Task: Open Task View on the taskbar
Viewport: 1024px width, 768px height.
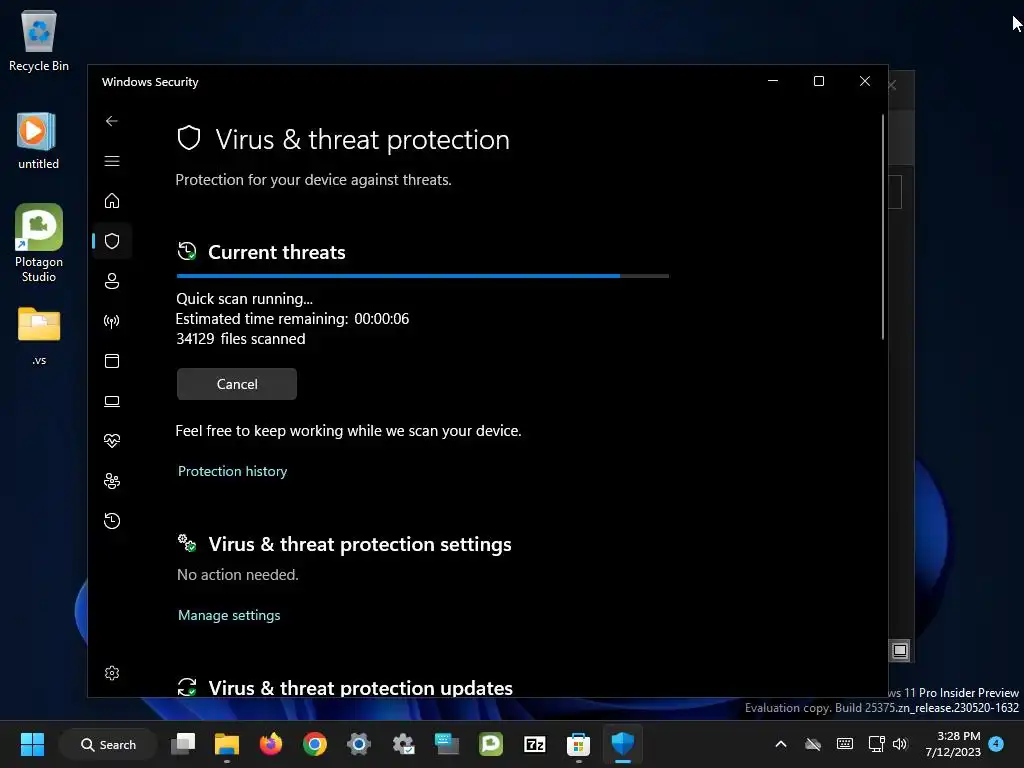Action: (183, 744)
